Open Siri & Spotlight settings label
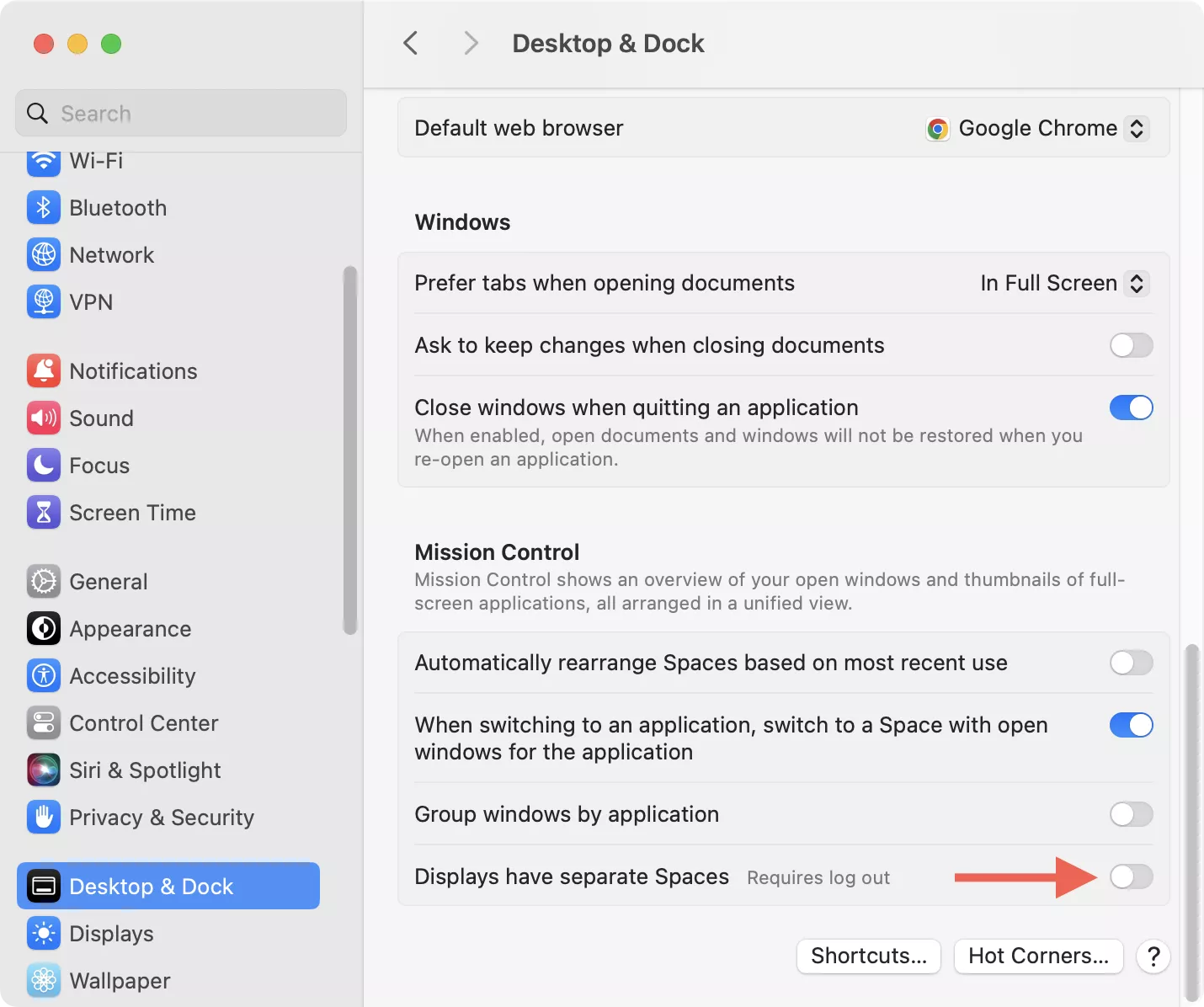 coord(145,770)
